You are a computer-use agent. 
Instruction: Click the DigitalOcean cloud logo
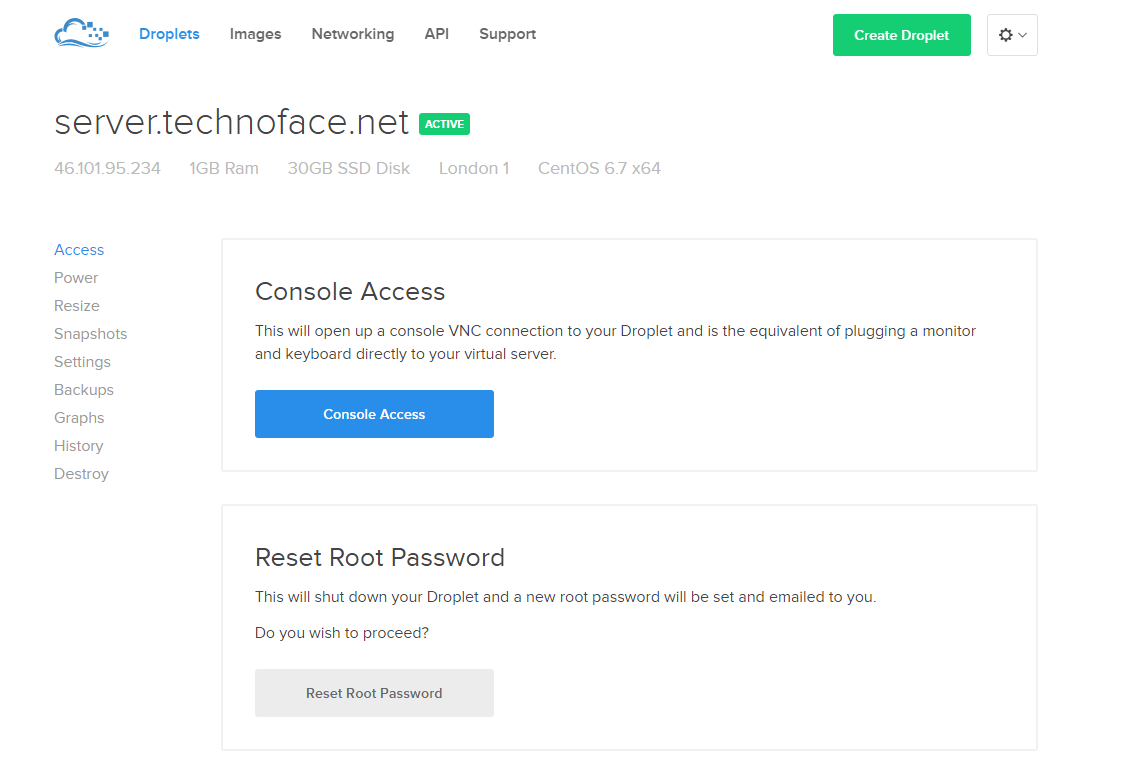click(x=82, y=34)
